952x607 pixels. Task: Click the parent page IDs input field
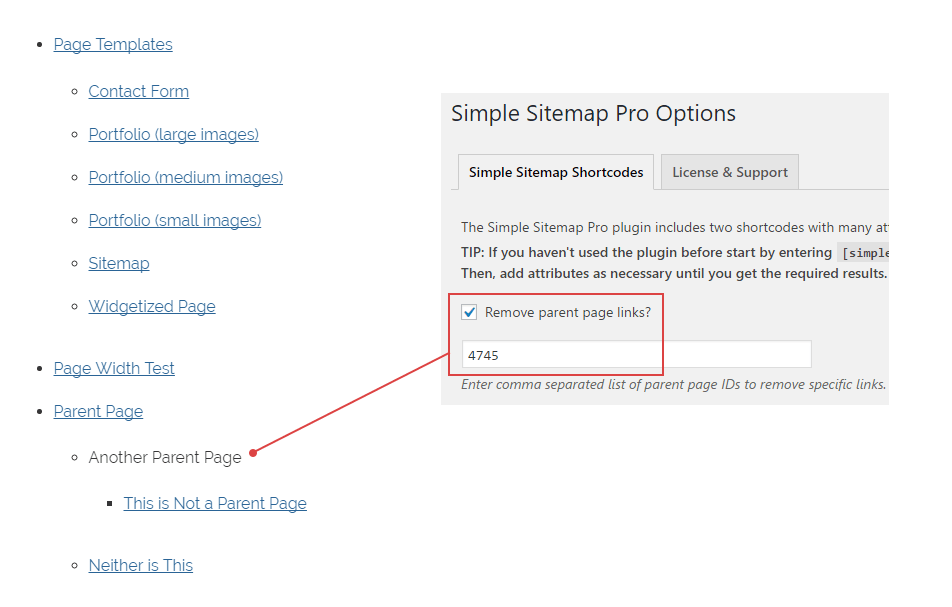636,355
